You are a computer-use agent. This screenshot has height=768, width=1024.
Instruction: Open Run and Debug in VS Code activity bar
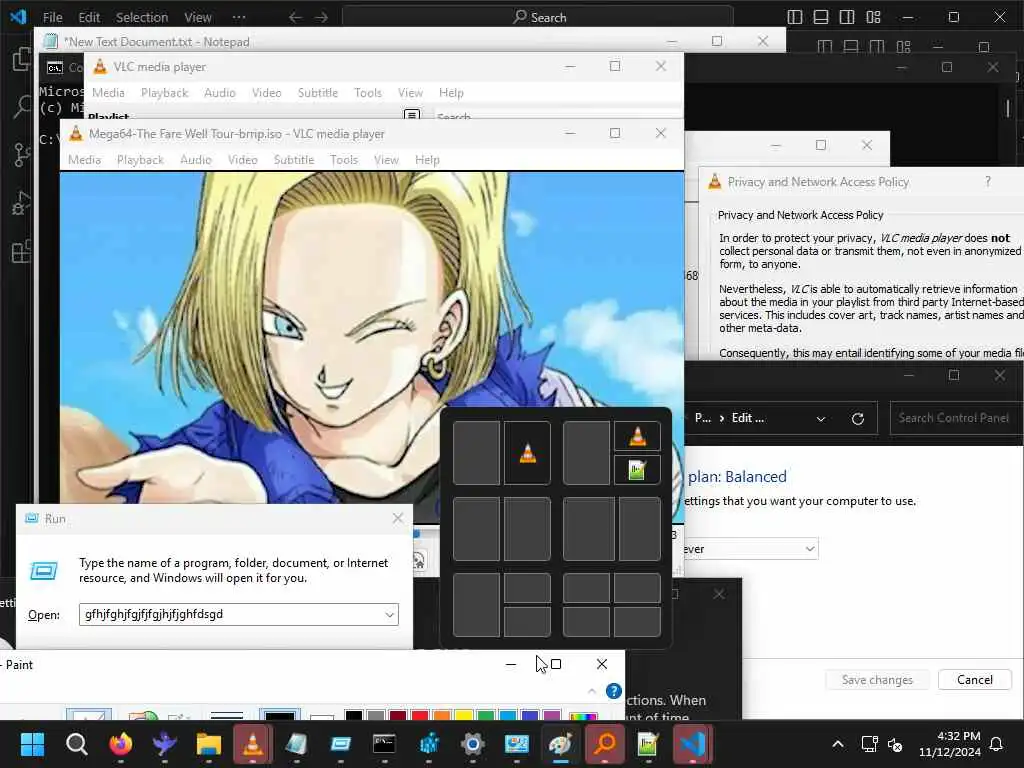(x=22, y=204)
